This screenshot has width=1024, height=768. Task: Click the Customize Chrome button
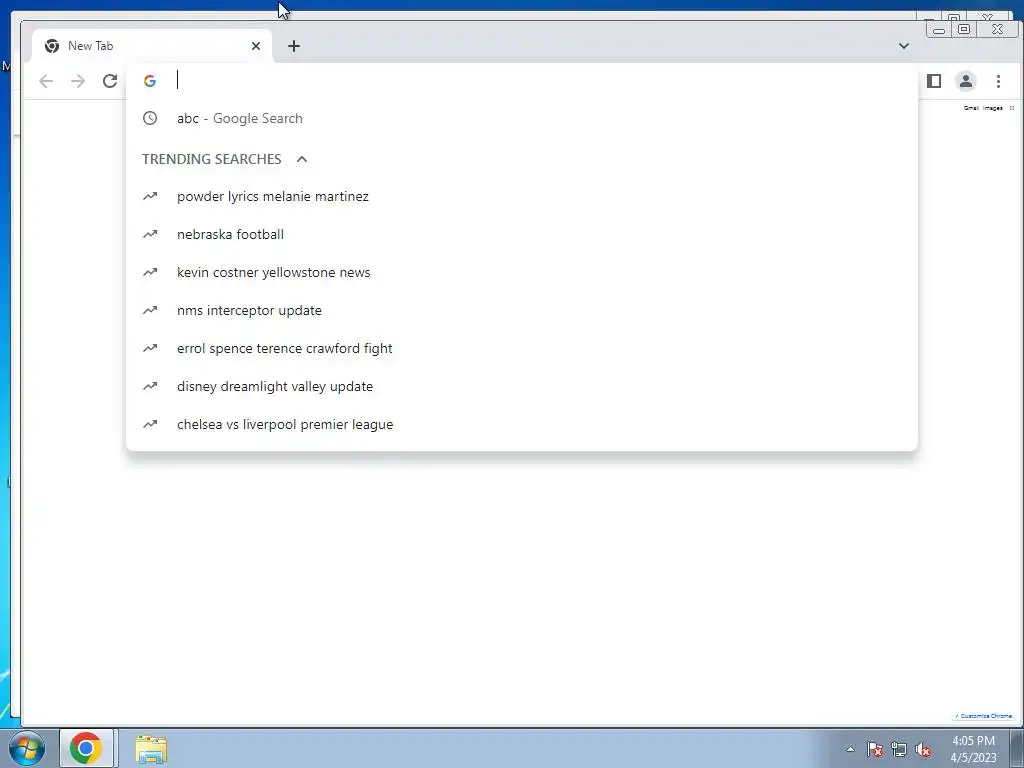(983, 716)
